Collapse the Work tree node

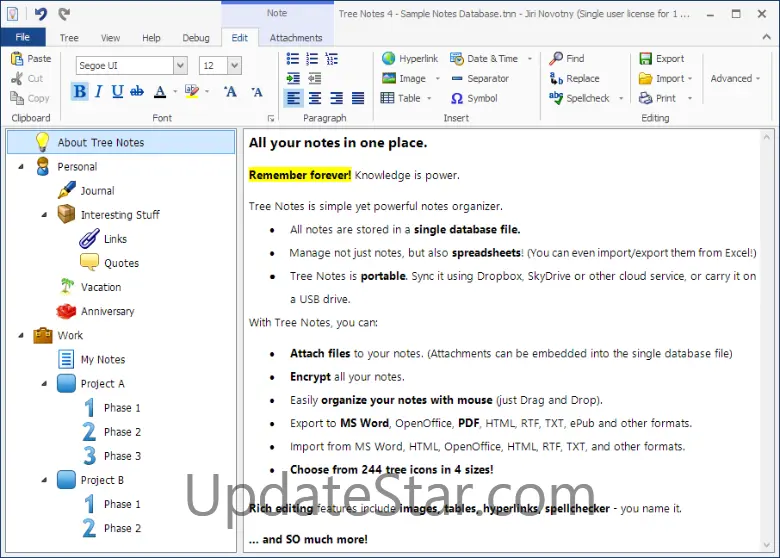click(21, 335)
